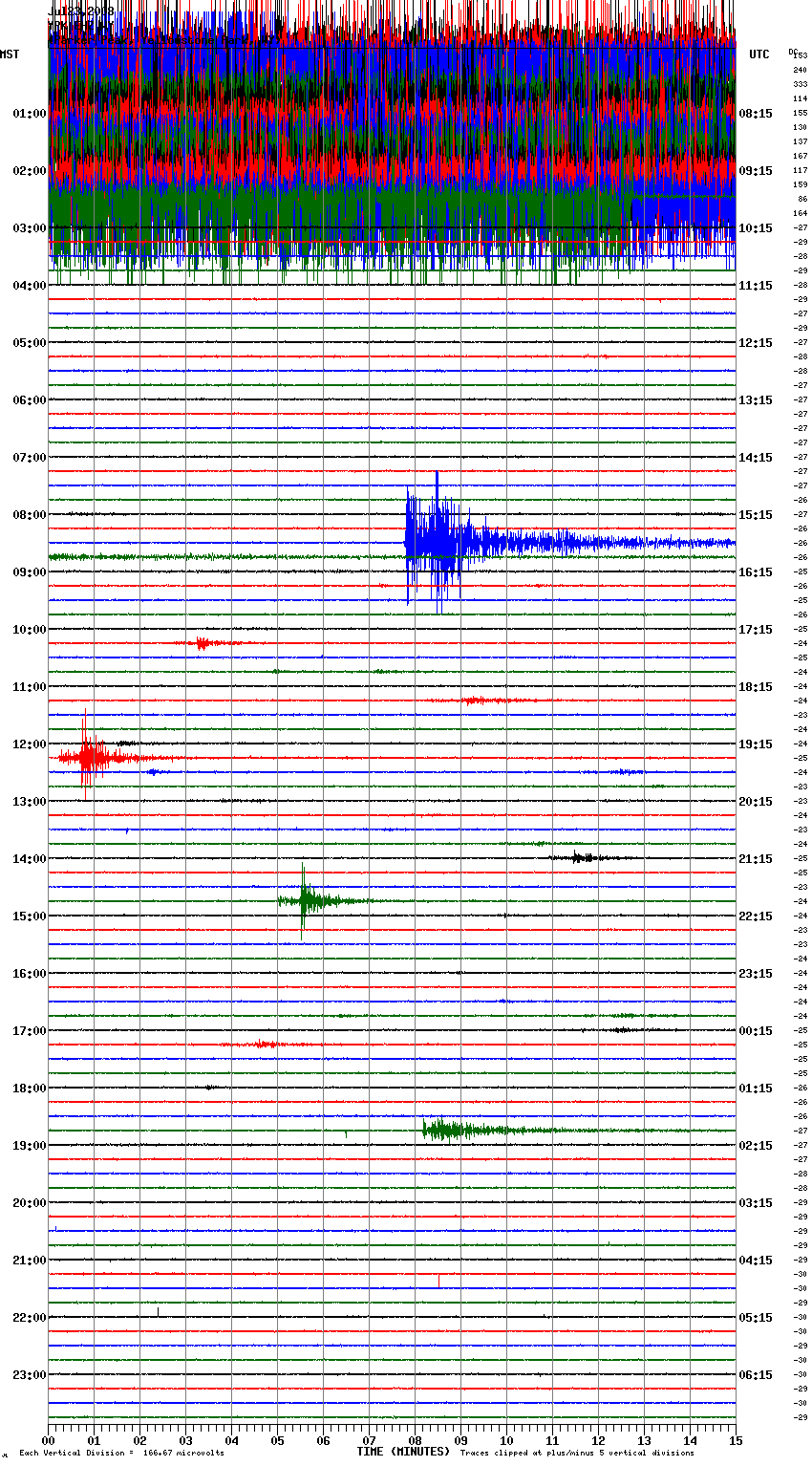Select the 16:00 MST hour label
The image size is (812, 1466).
[30, 974]
